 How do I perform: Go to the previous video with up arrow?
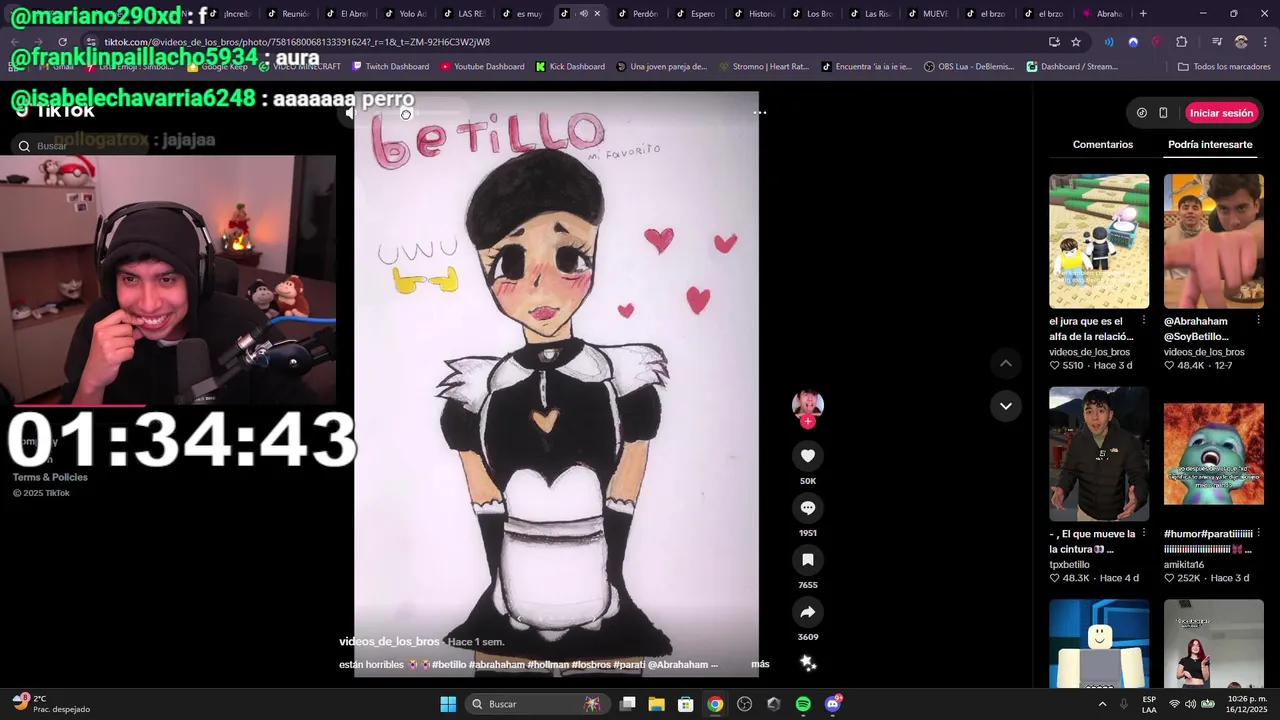pos(1006,363)
